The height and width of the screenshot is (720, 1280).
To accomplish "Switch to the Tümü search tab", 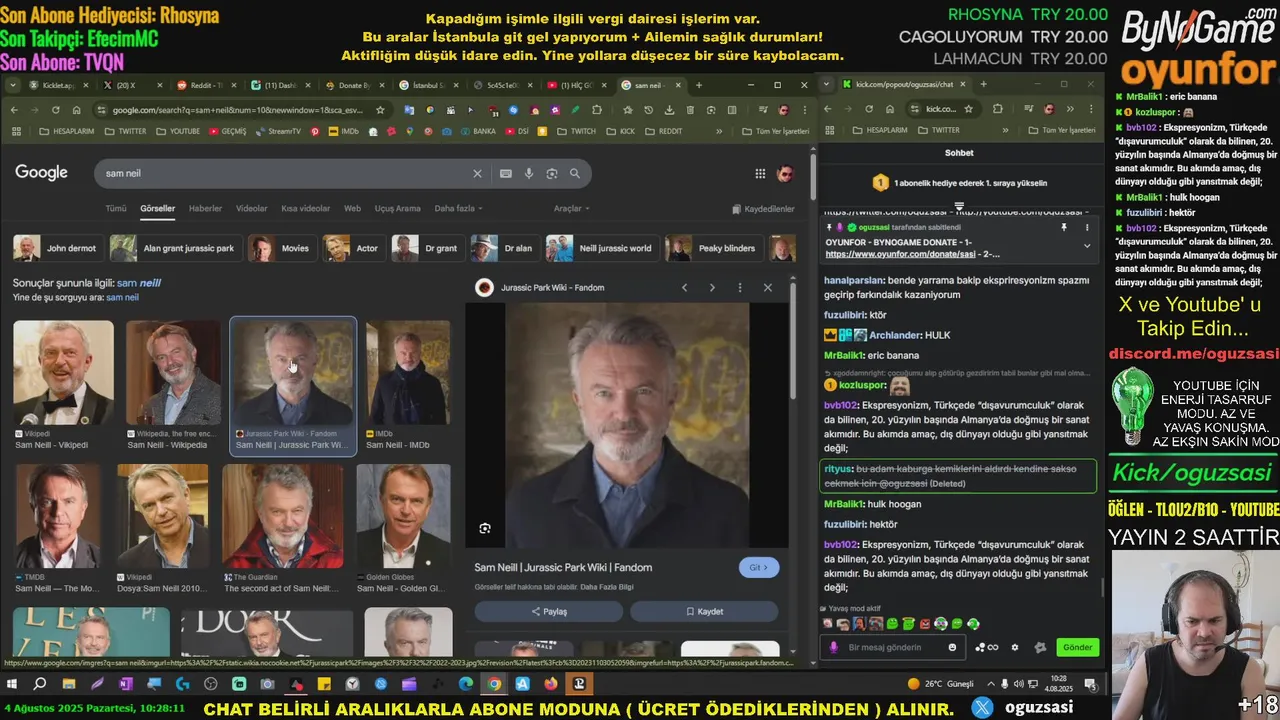I will point(116,208).
